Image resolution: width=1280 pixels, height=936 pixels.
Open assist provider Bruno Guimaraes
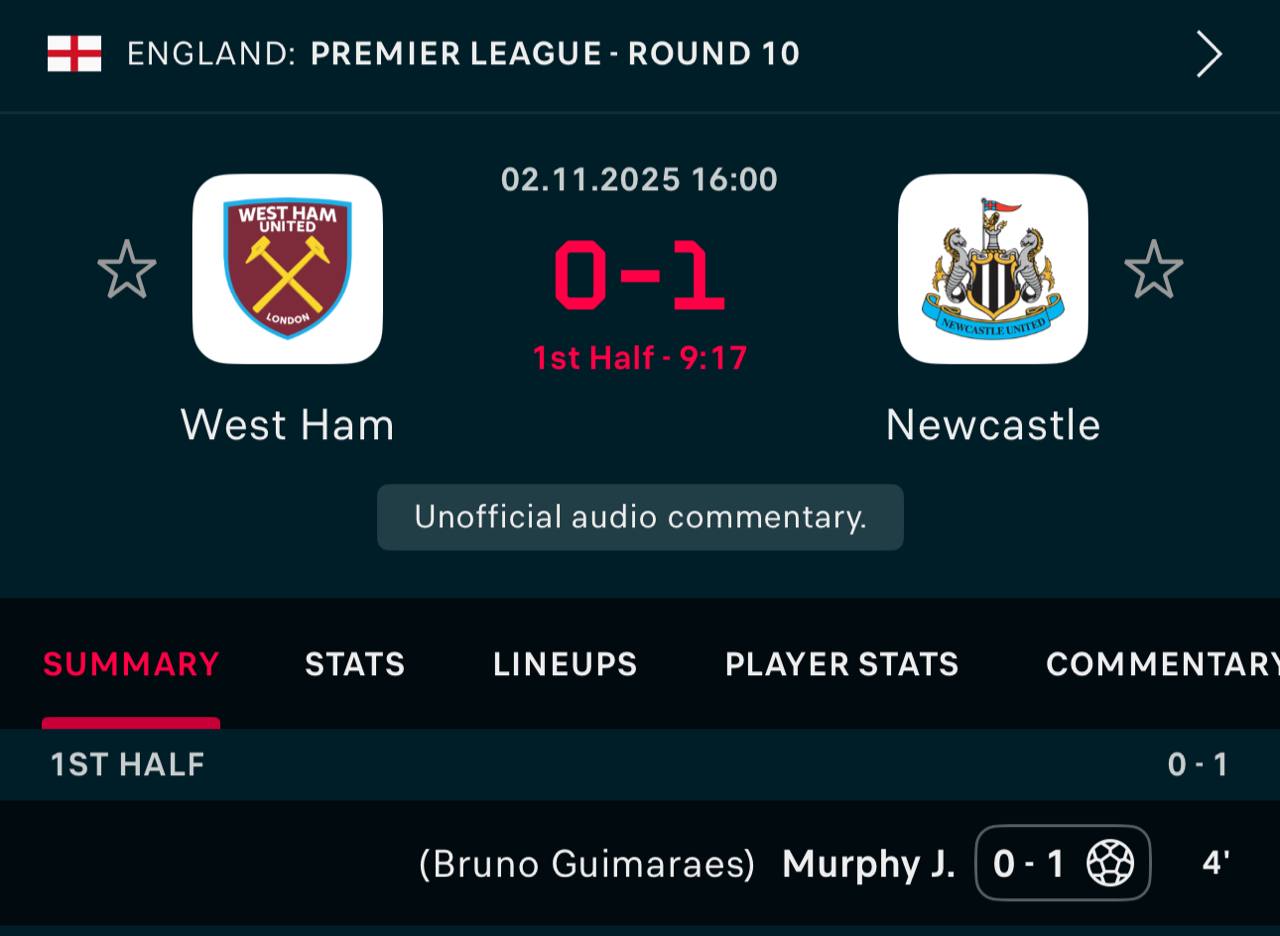pos(587,863)
